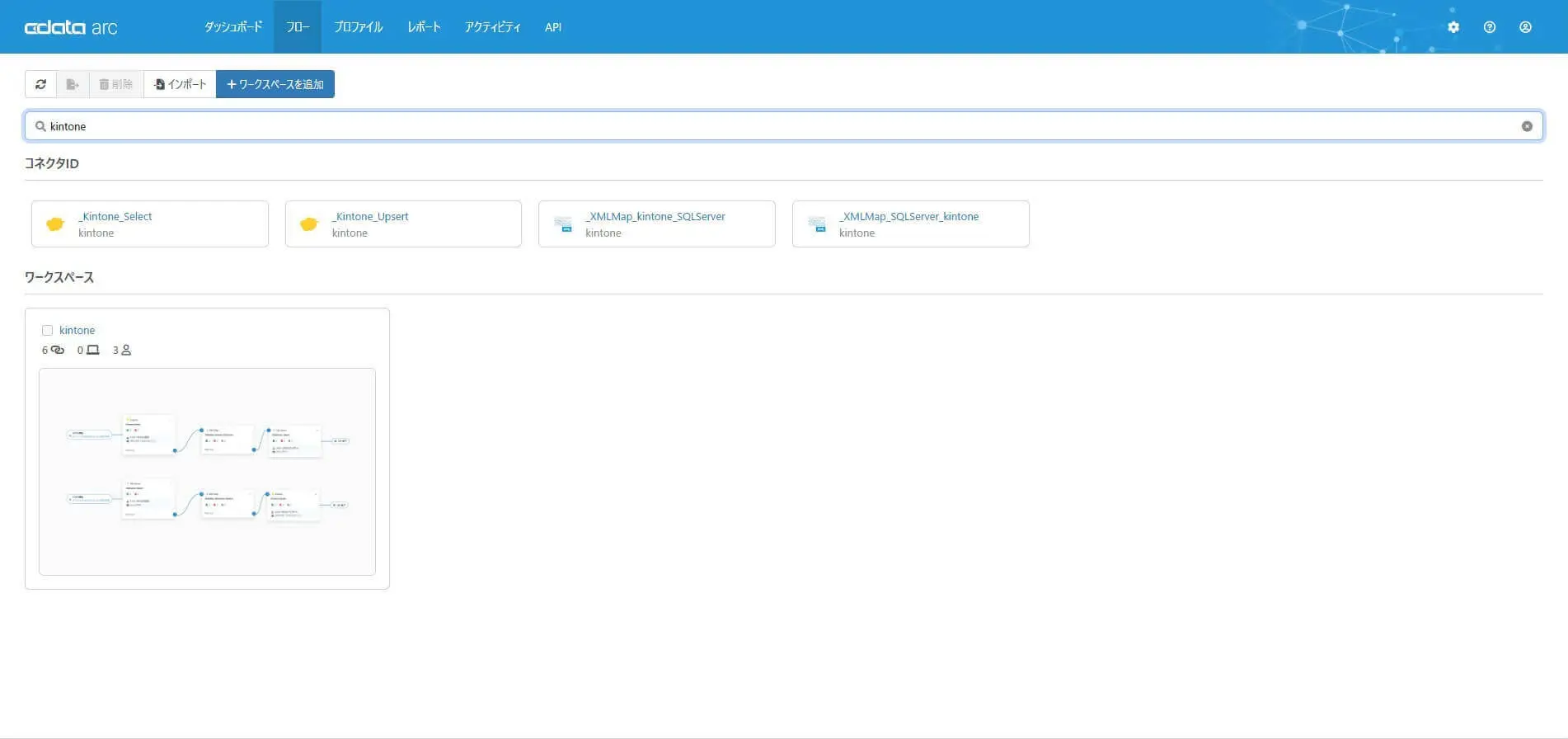Click the refresh icon button

point(40,84)
